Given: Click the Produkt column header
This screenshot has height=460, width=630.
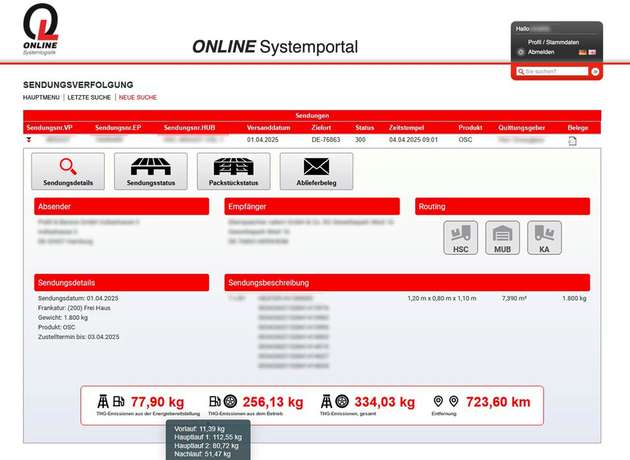Looking at the screenshot, I should click(470, 128).
